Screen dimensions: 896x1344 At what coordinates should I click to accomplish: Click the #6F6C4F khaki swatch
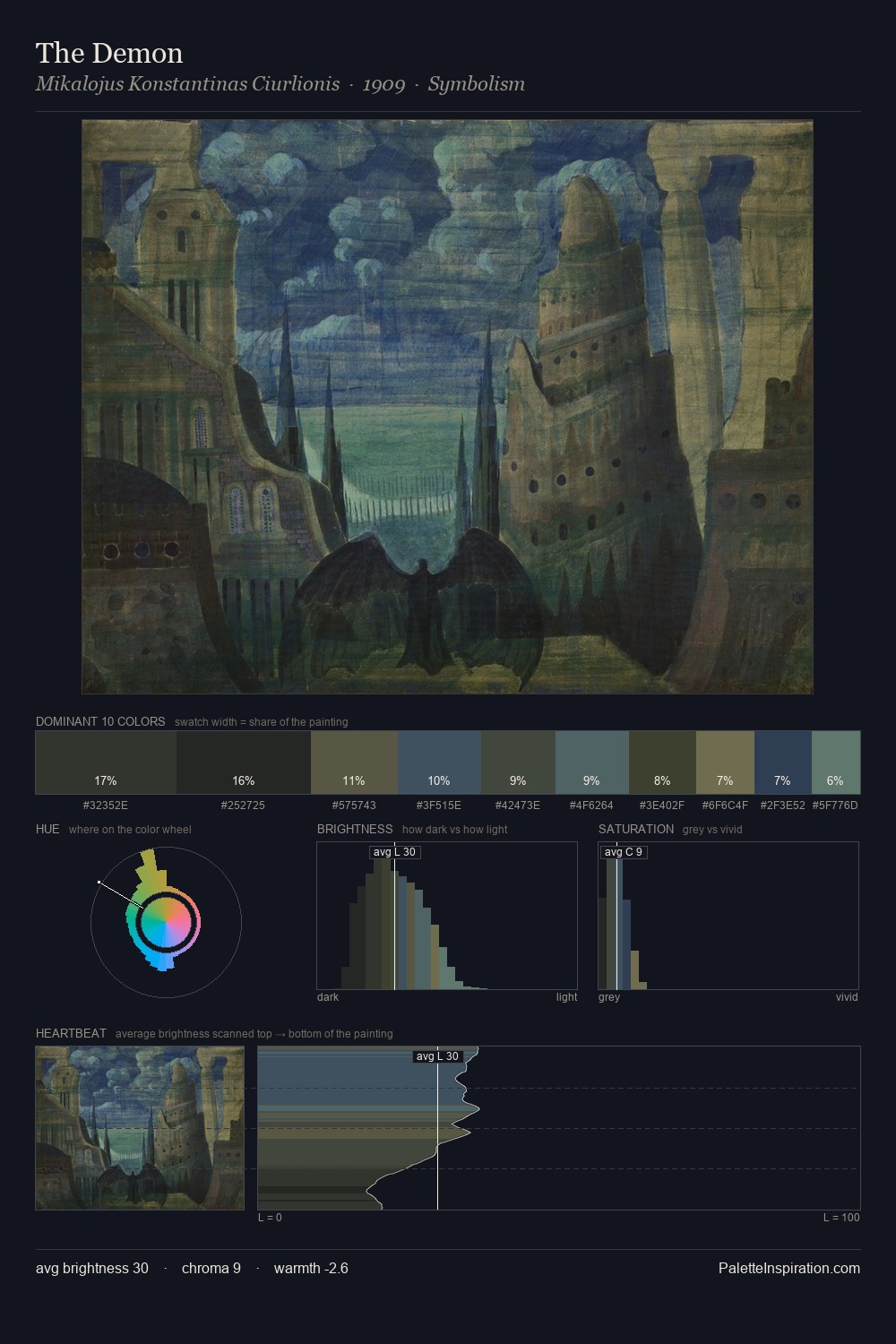[x=725, y=762]
